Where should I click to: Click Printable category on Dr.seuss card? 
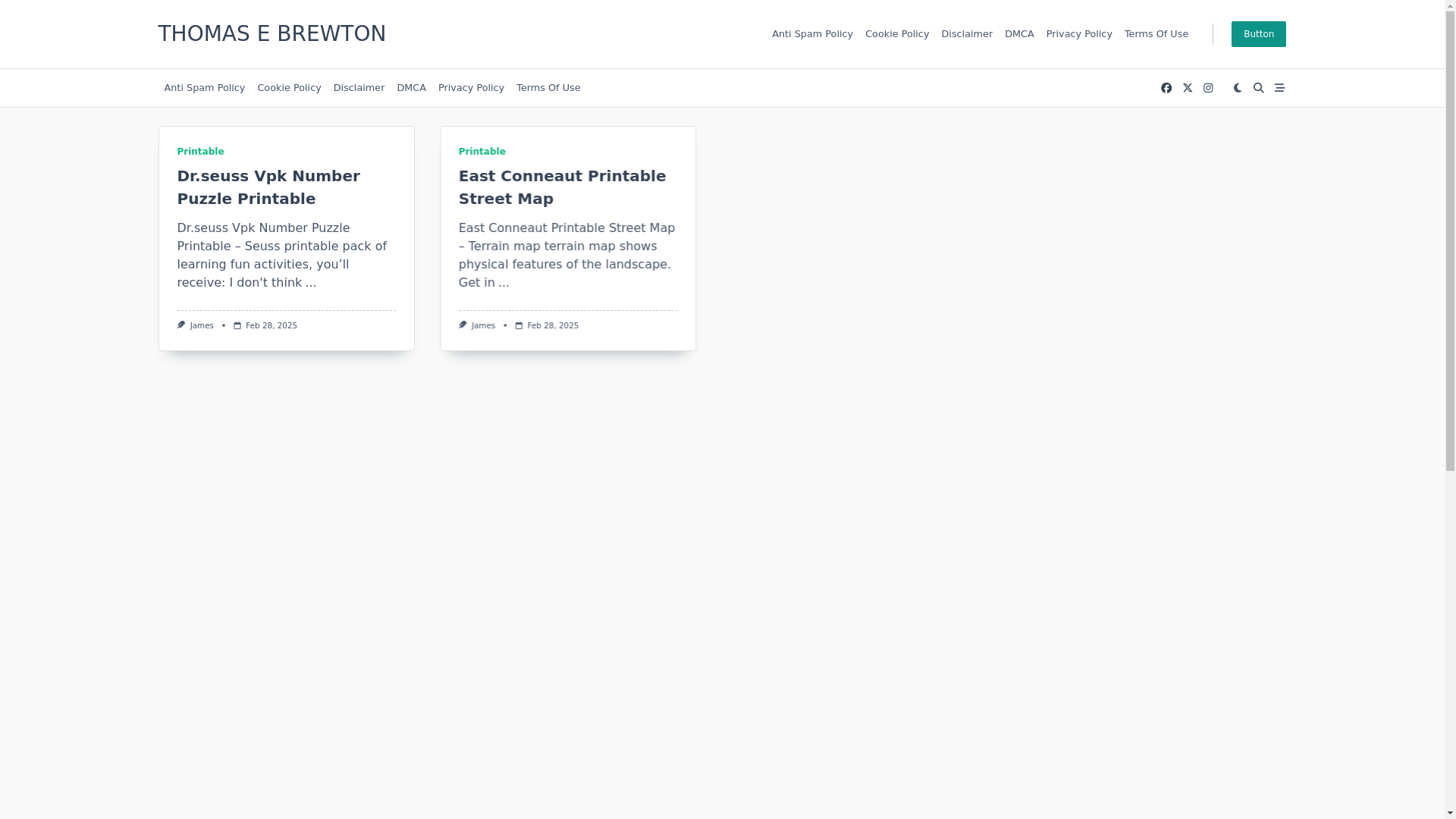200,152
